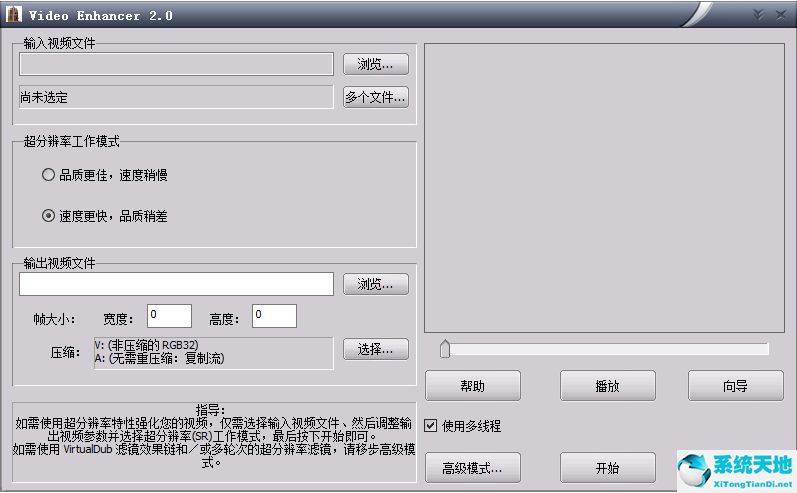Click the video preview area

[604, 188]
